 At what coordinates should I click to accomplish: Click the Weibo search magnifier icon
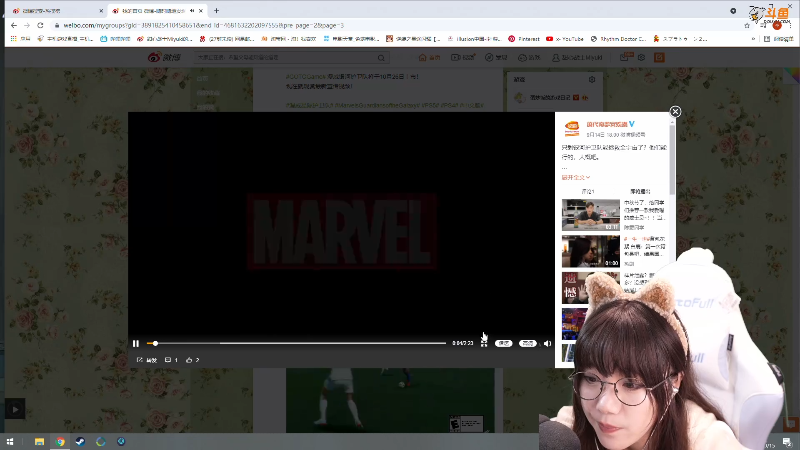[381, 58]
